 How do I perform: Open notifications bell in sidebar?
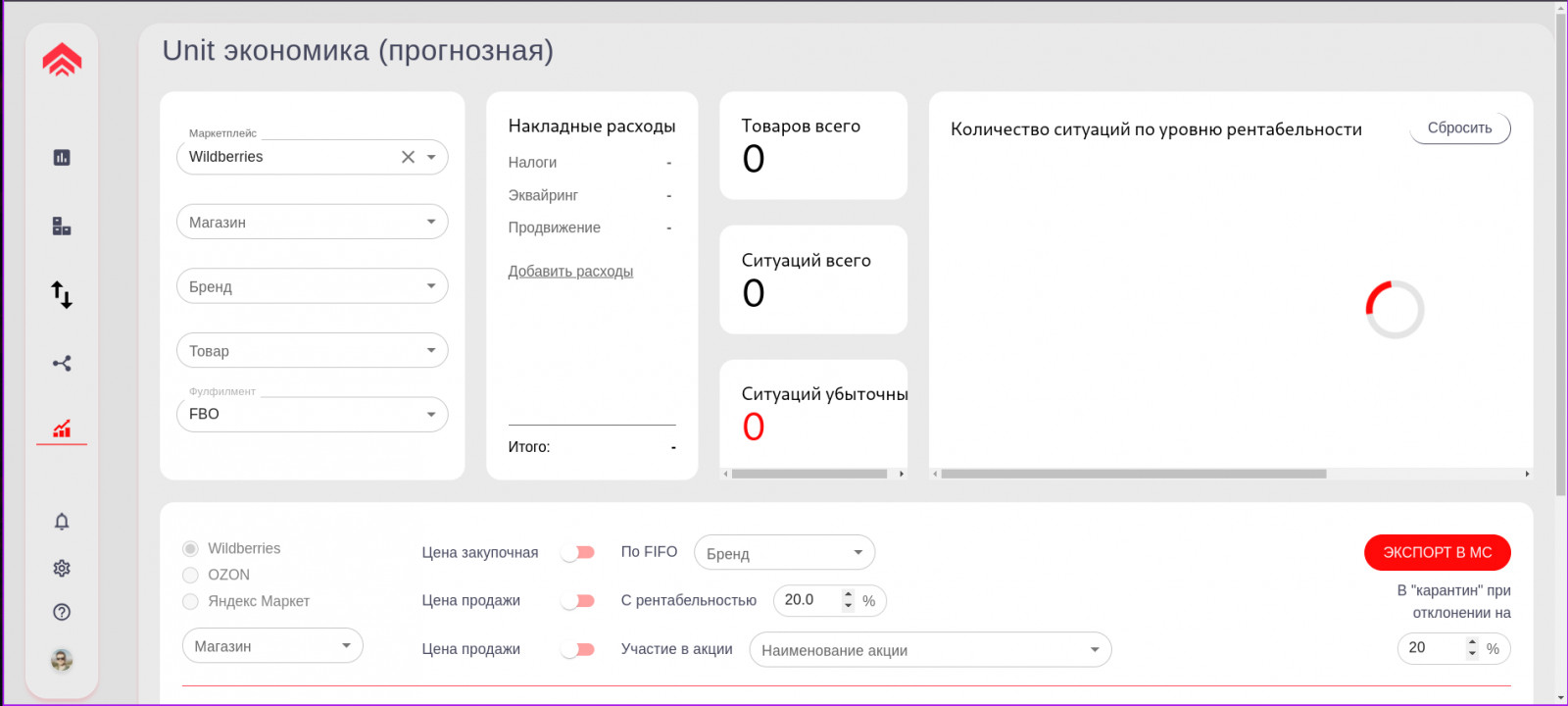coord(62,522)
